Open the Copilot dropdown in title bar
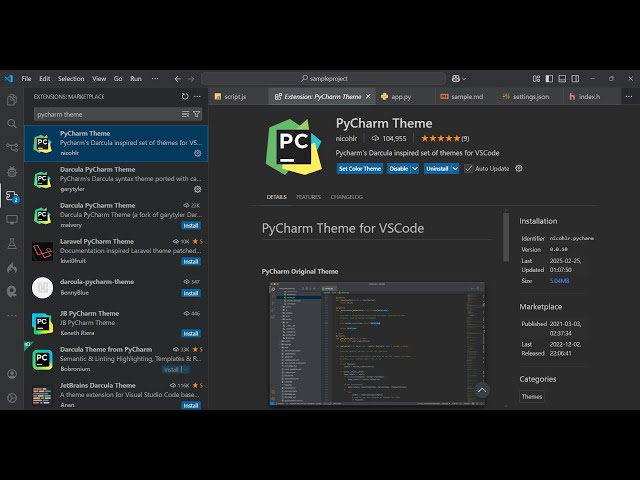Image resolution: width=640 pixels, height=480 pixels. [x=459, y=78]
